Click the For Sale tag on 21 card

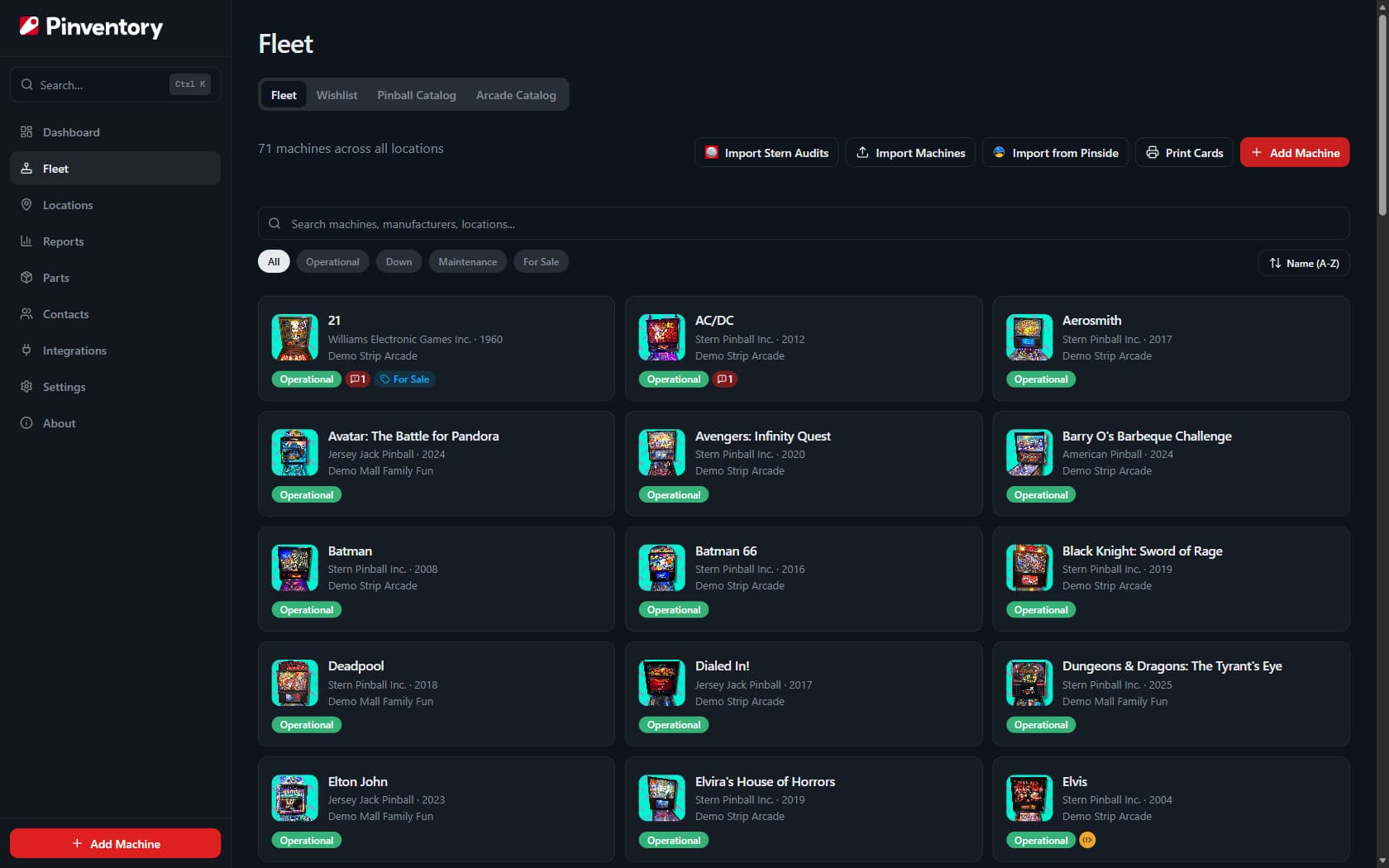(405, 379)
